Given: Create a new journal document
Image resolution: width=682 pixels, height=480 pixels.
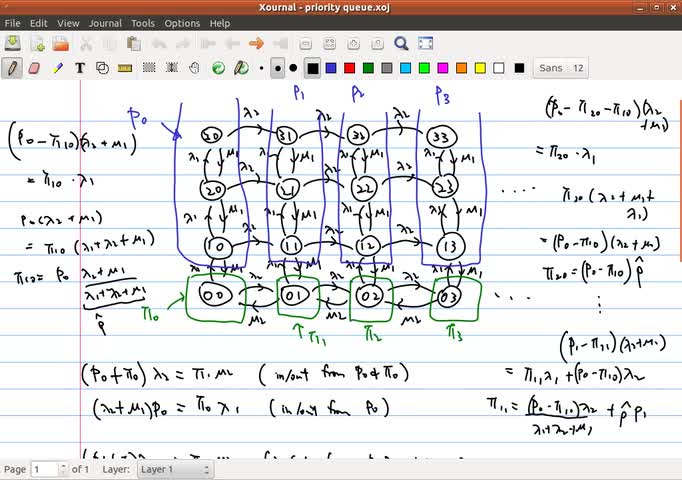Looking at the screenshot, I should tap(37, 43).
